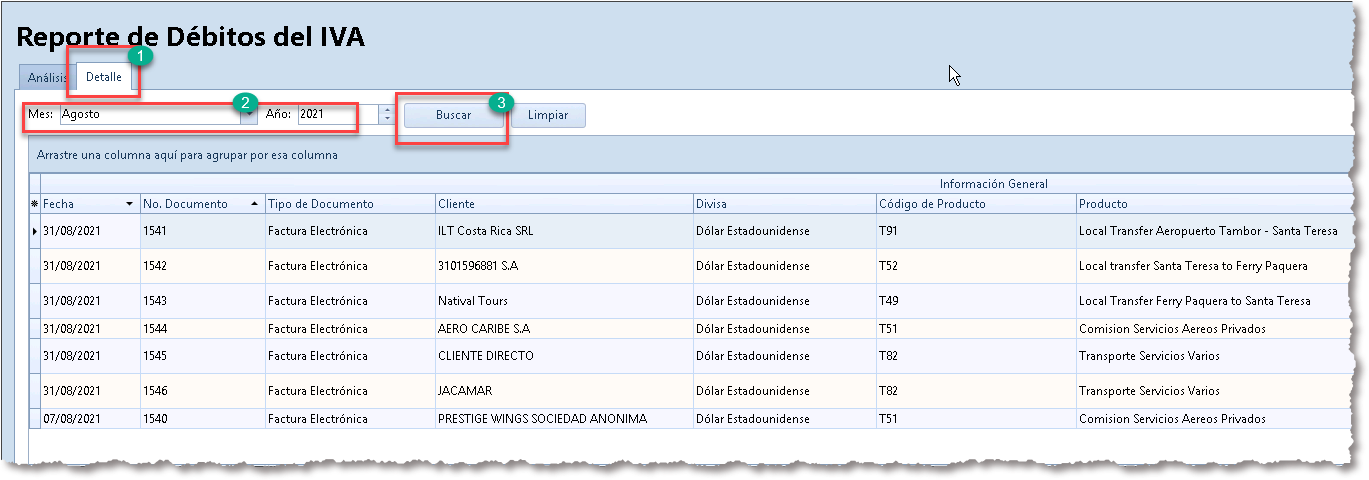The width and height of the screenshot is (1369, 480).
Task: Click product code T49 cell
Action: point(976,301)
